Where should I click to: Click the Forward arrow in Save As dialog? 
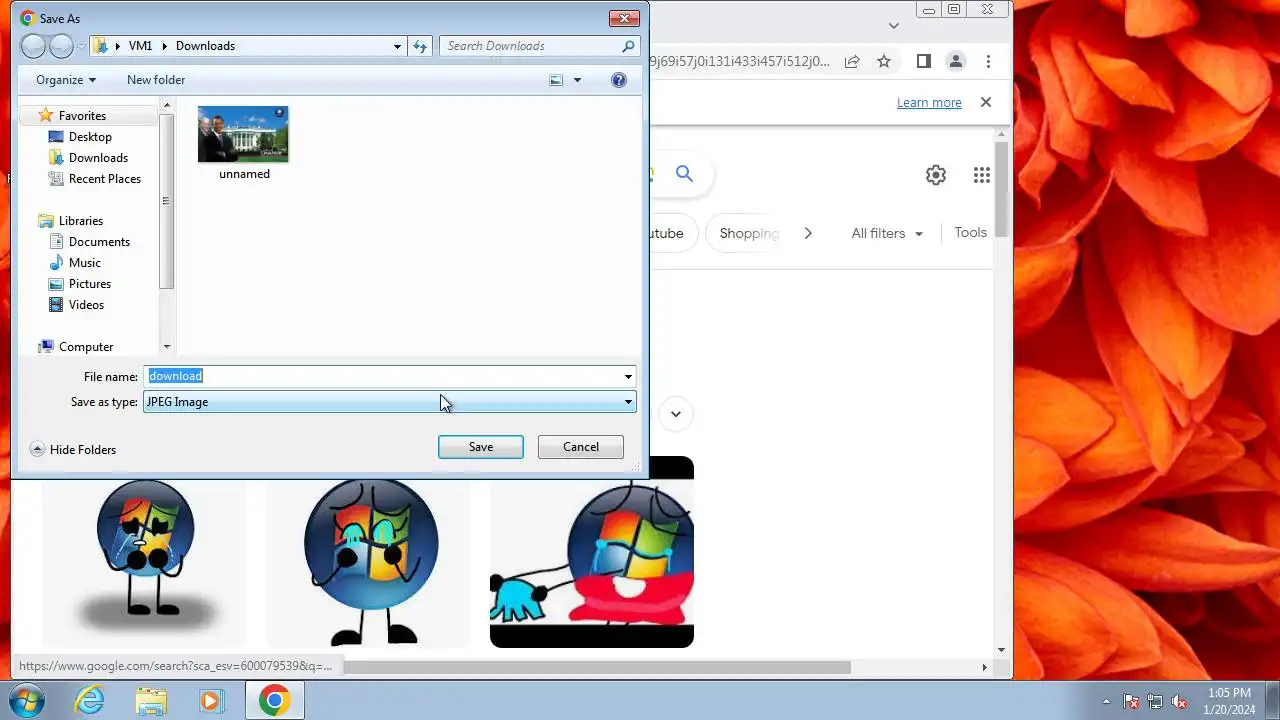pyautogui.click(x=61, y=46)
